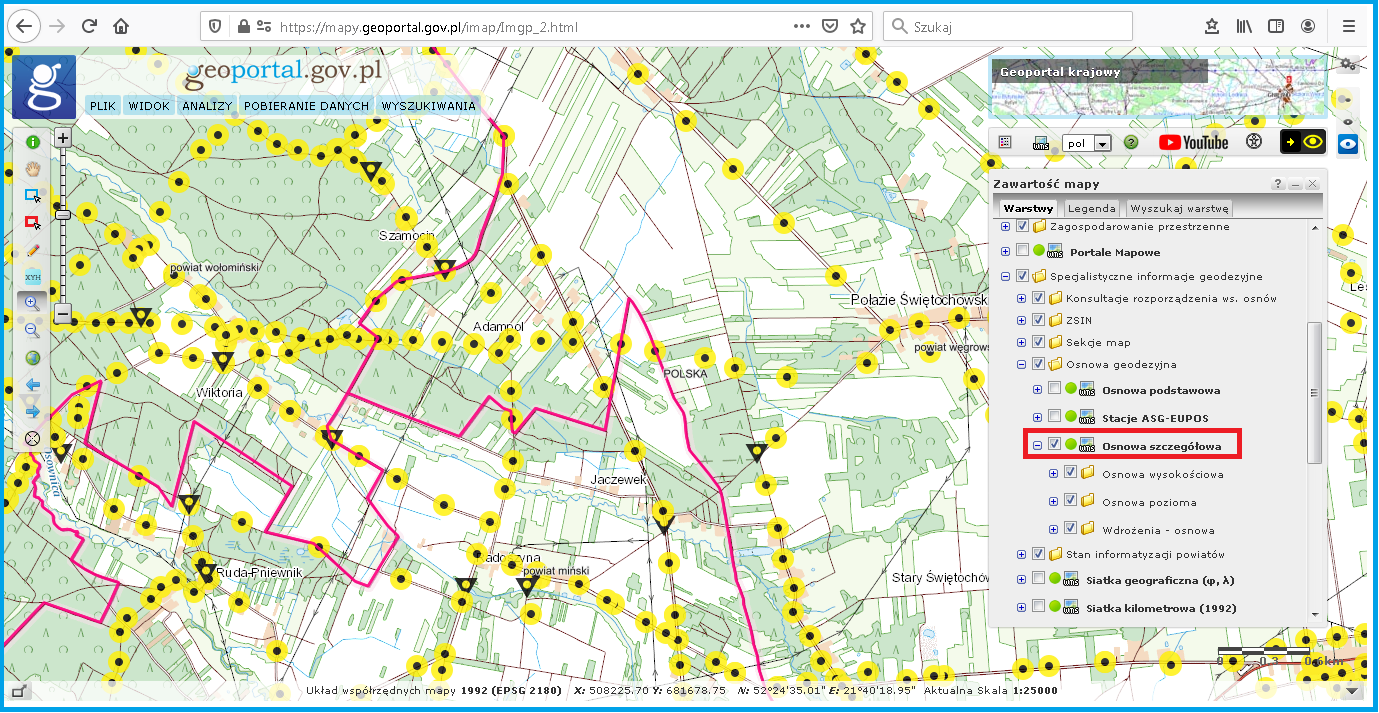1379x713 pixels.
Task: Toggle high contrast yellow eye icon
Action: (x=1303, y=142)
